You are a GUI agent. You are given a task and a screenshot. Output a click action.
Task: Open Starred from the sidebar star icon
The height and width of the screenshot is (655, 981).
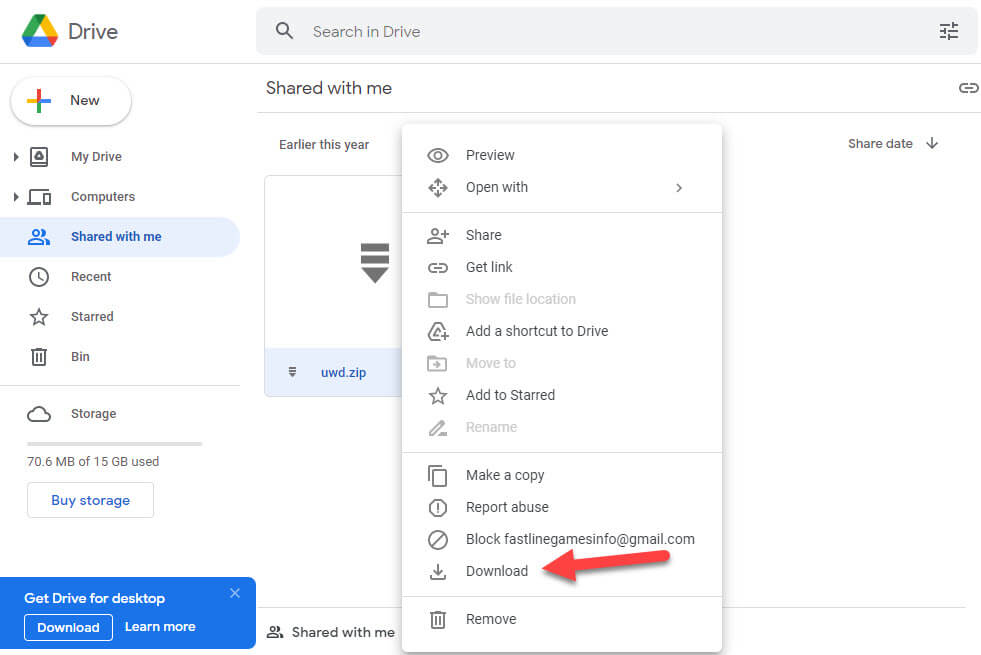point(39,317)
